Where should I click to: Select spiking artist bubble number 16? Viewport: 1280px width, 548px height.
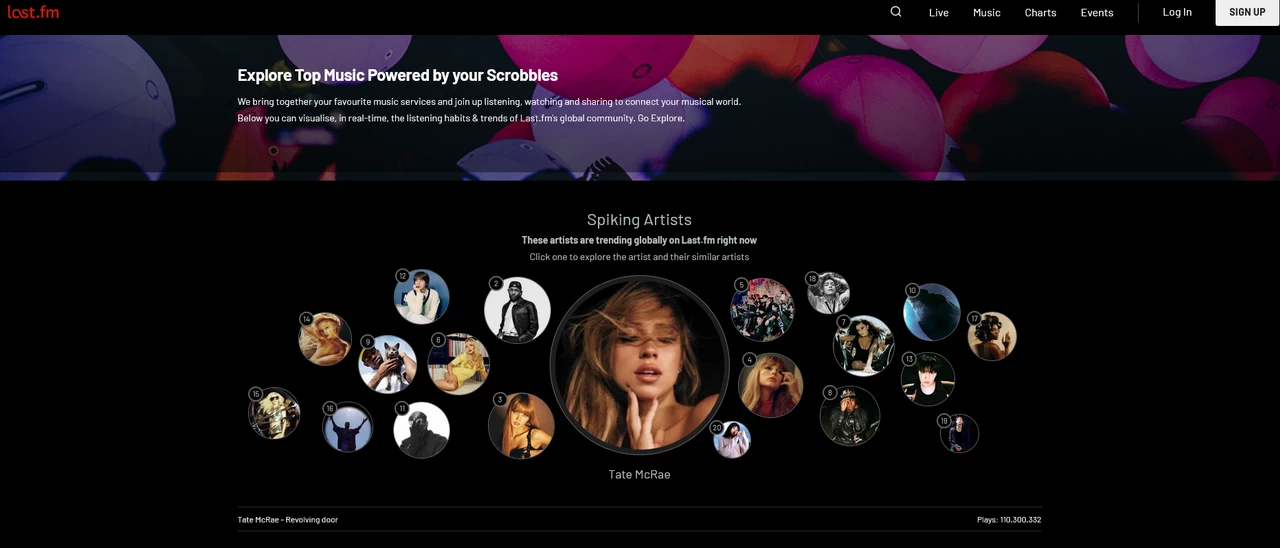click(x=347, y=427)
